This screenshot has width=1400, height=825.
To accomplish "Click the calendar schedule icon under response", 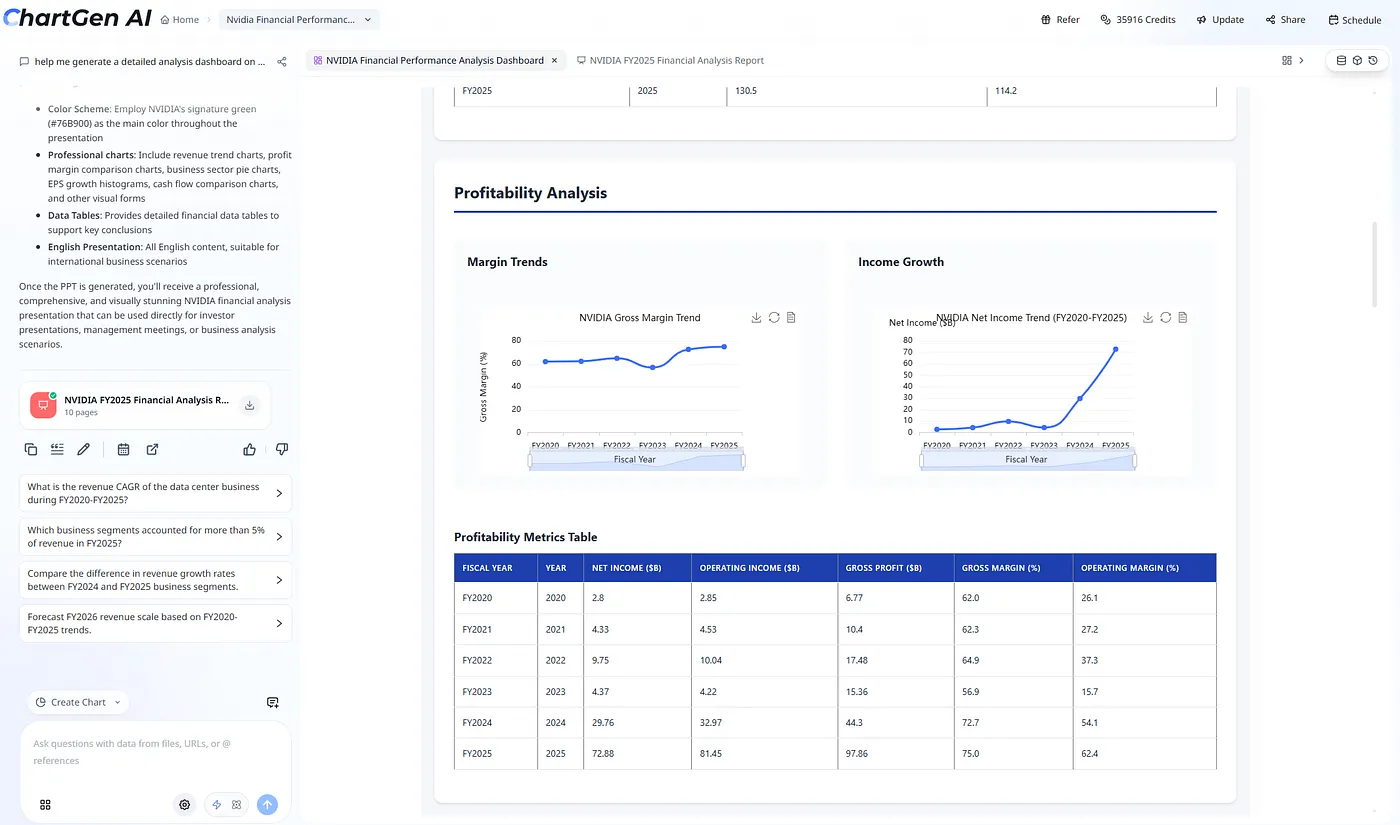I will [123, 449].
